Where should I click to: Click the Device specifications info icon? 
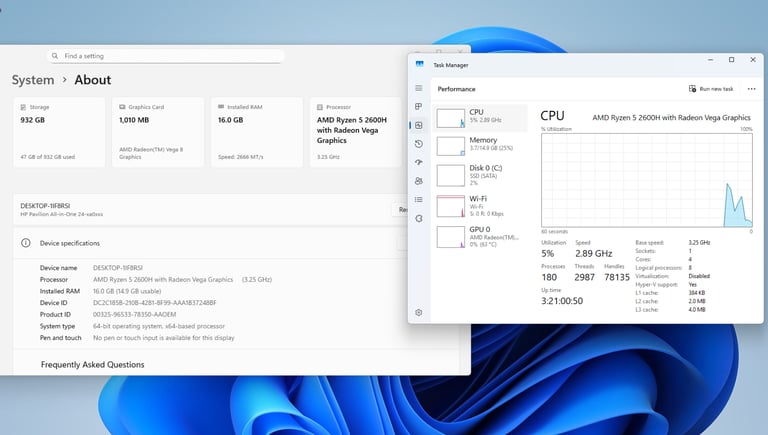[x=25, y=243]
